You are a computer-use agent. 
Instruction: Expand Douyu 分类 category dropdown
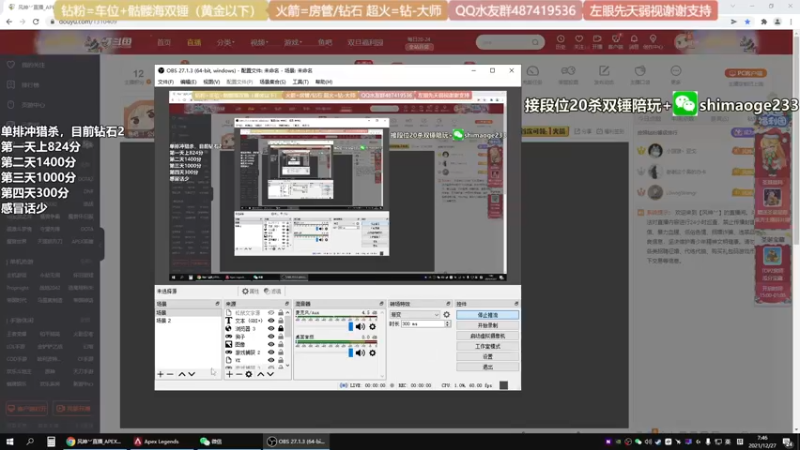coord(226,42)
